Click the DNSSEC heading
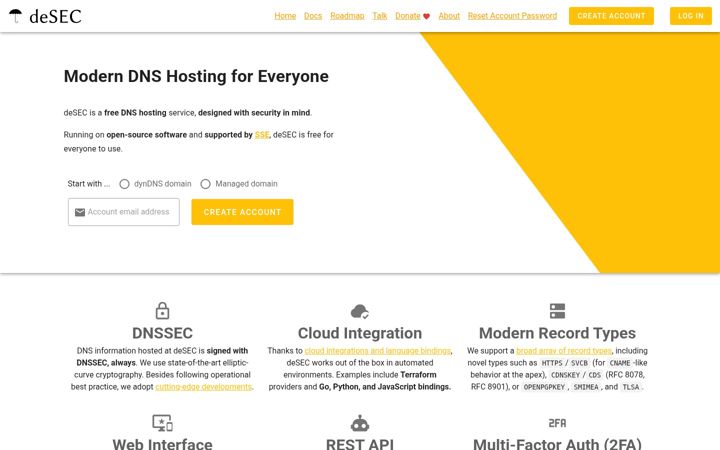 [x=162, y=333]
